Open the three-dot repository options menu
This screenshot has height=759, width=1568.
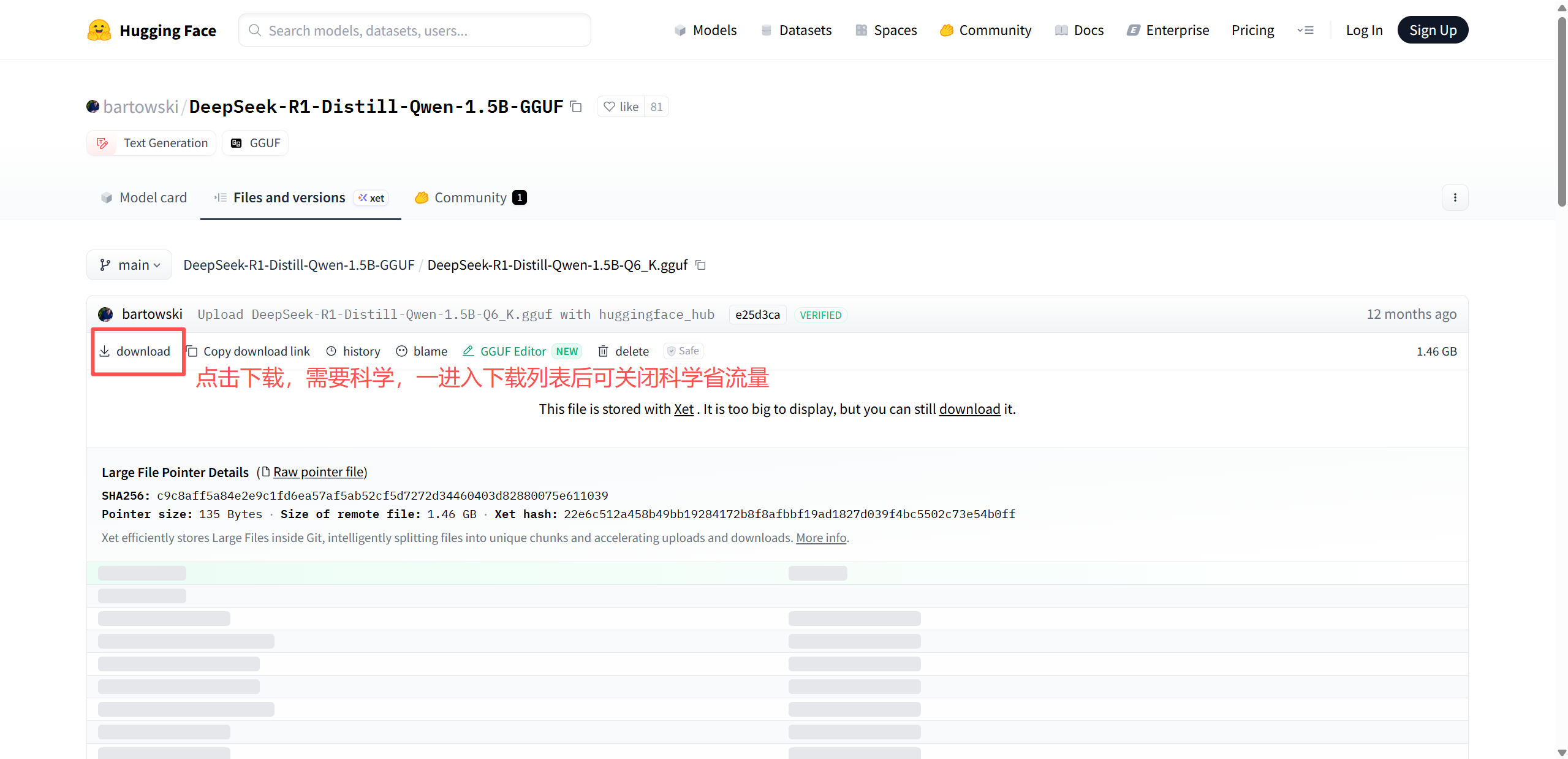1455,197
